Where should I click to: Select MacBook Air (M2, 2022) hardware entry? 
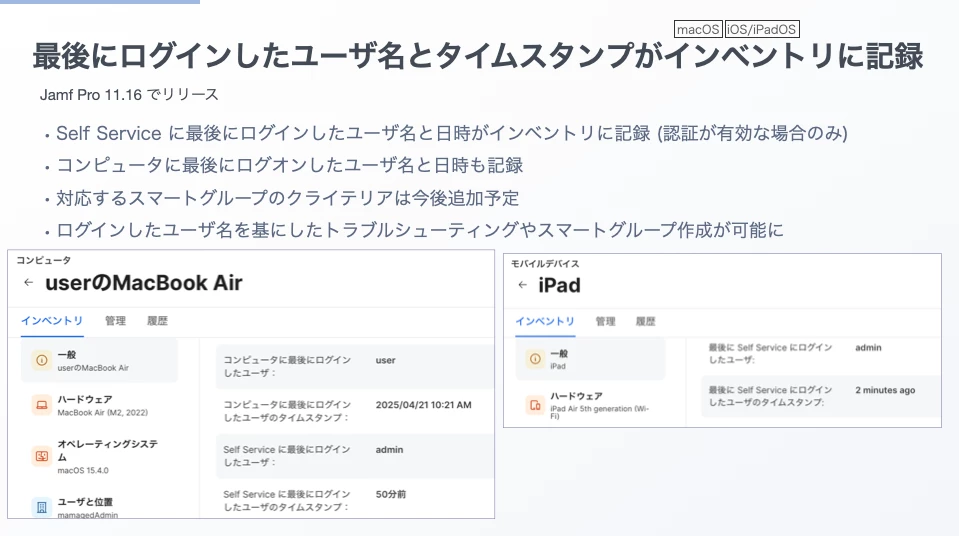click(103, 412)
